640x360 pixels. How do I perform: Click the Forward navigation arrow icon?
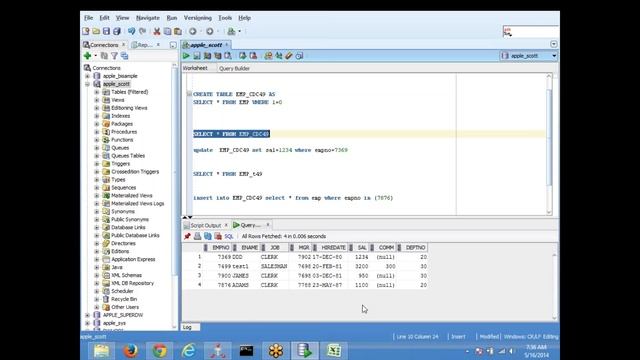coord(210,31)
